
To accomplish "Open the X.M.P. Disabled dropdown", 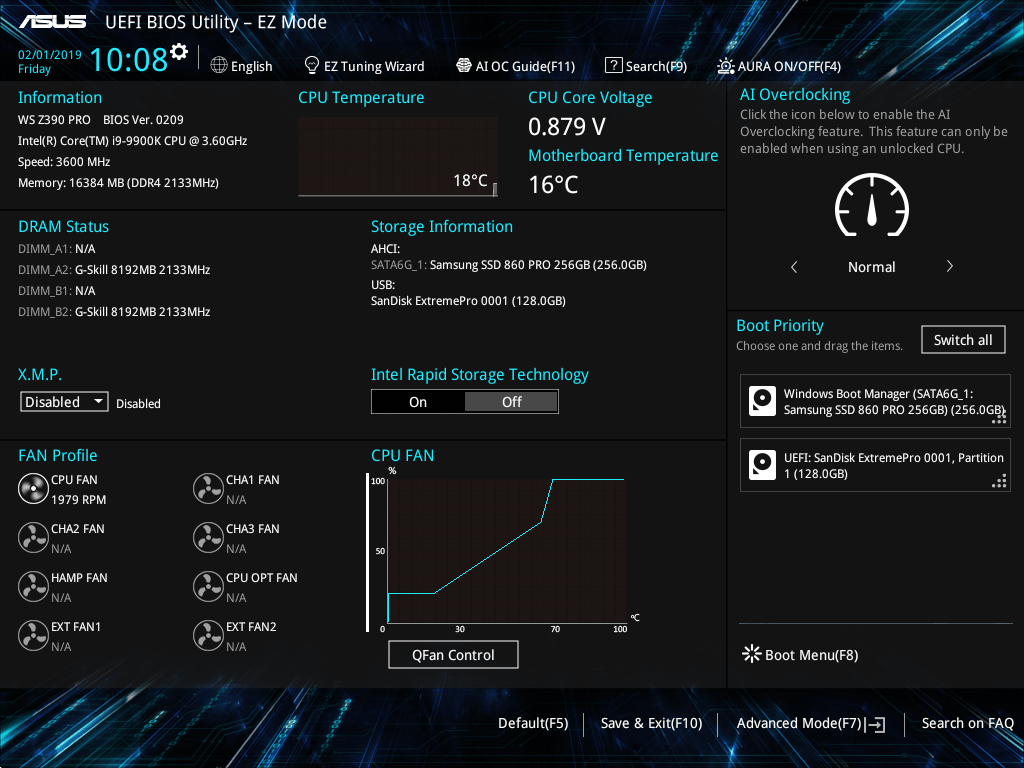I will (64, 402).
